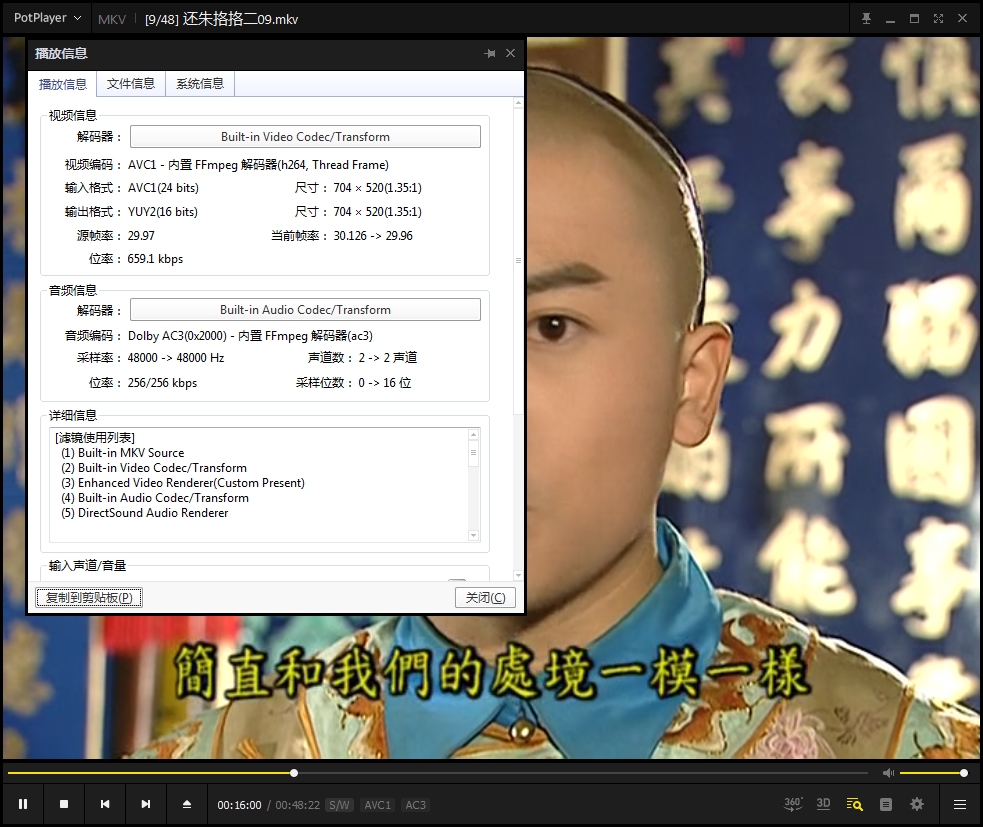The width and height of the screenshot is (983, 827).
Task: Switch to the 播放信息 tab
Action: tap(63, 84)
